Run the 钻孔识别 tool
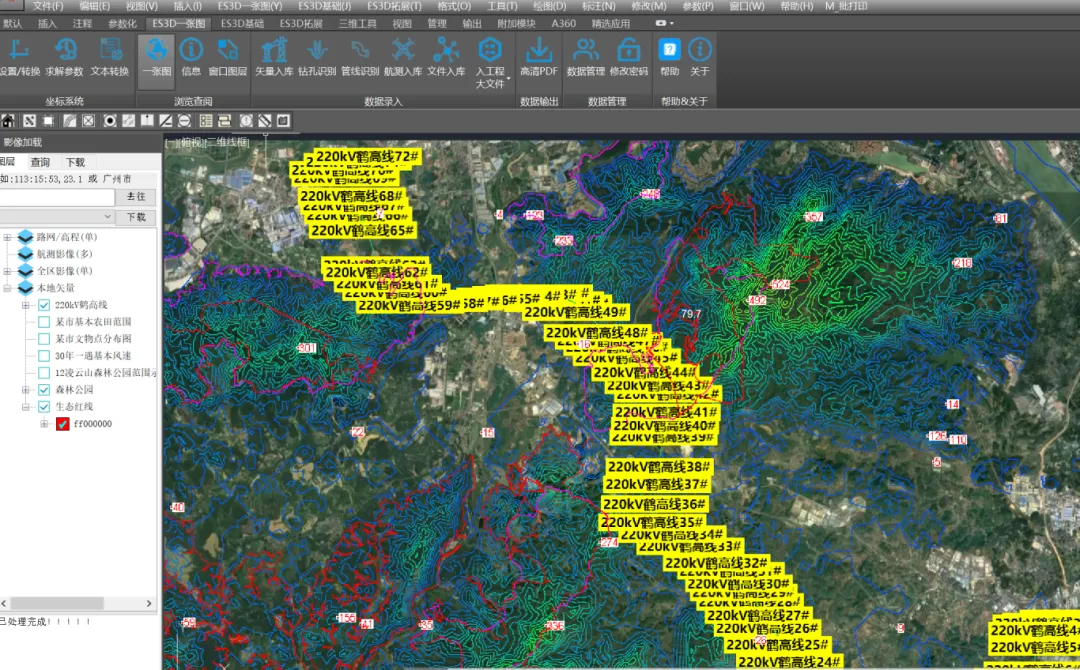Image resolution: width=1080 pixels, height=670 pixels. pyautogui.click(x=317, y=56)
